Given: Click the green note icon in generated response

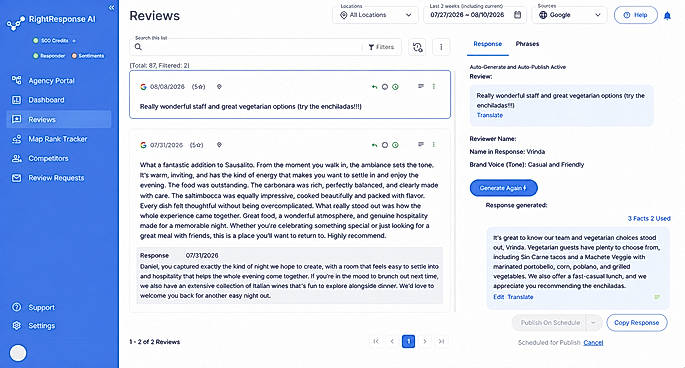Looking at the screenshot, I should pos(657,297).
